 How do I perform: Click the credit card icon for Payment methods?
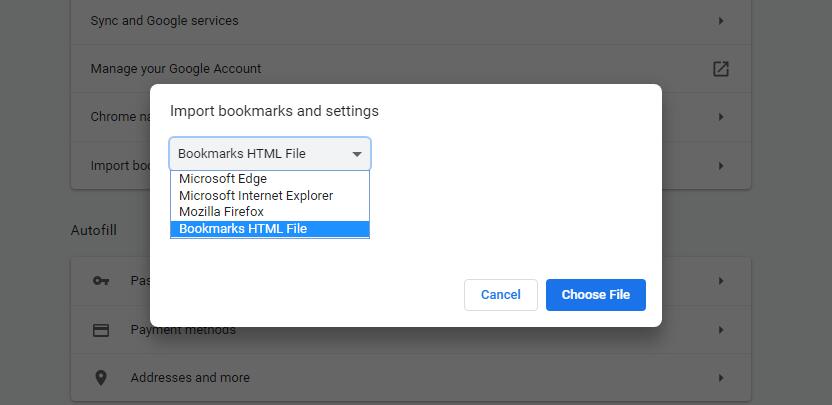(101, 330)
